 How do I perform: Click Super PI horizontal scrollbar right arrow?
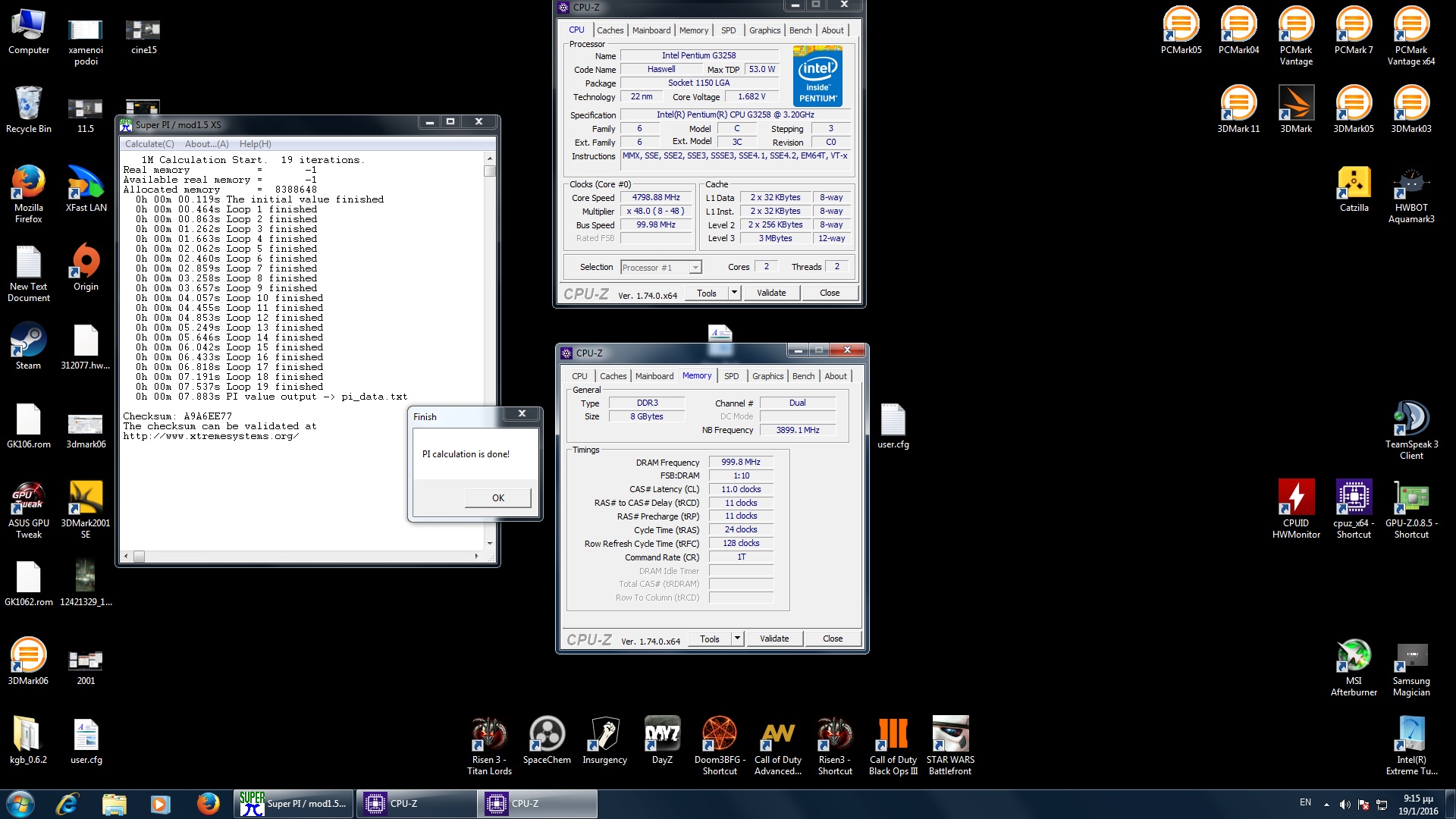476,556
